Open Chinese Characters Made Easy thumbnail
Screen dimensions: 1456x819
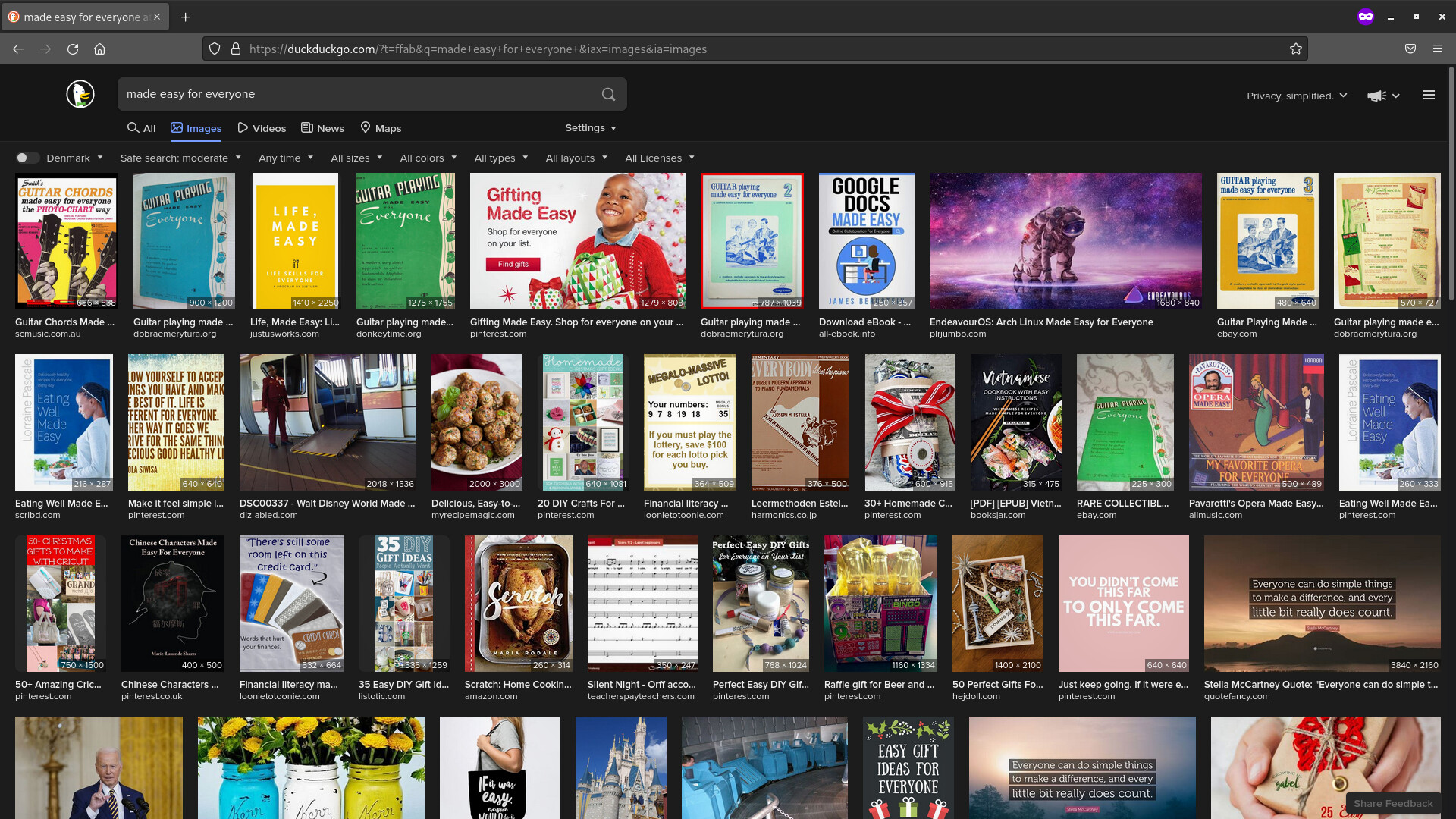coord(173,604)
